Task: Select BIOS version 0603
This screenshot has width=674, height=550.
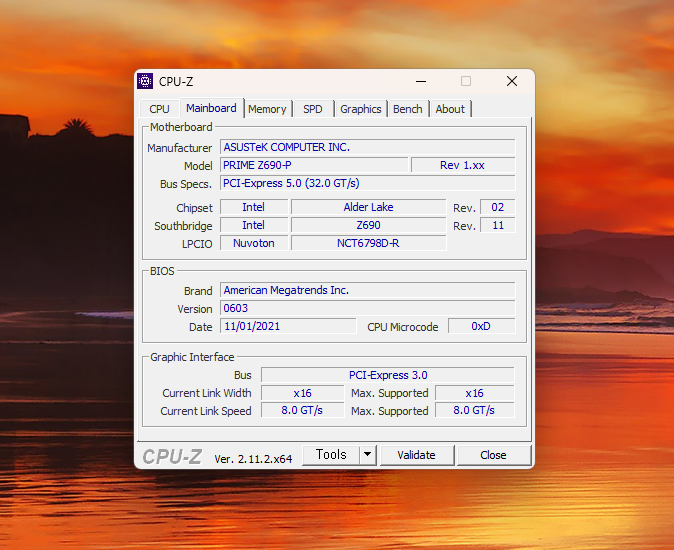Action: 368,308
